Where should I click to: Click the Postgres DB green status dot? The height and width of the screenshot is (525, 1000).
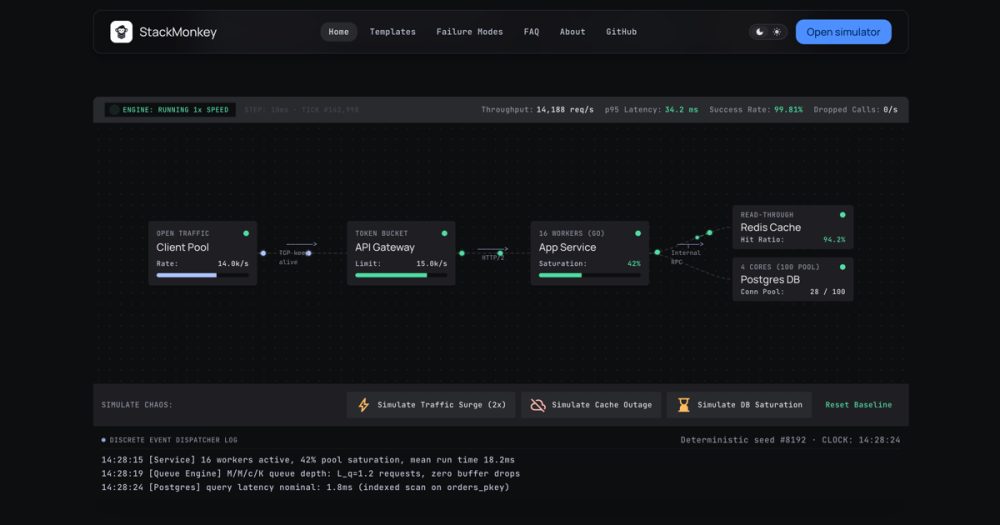842,267
